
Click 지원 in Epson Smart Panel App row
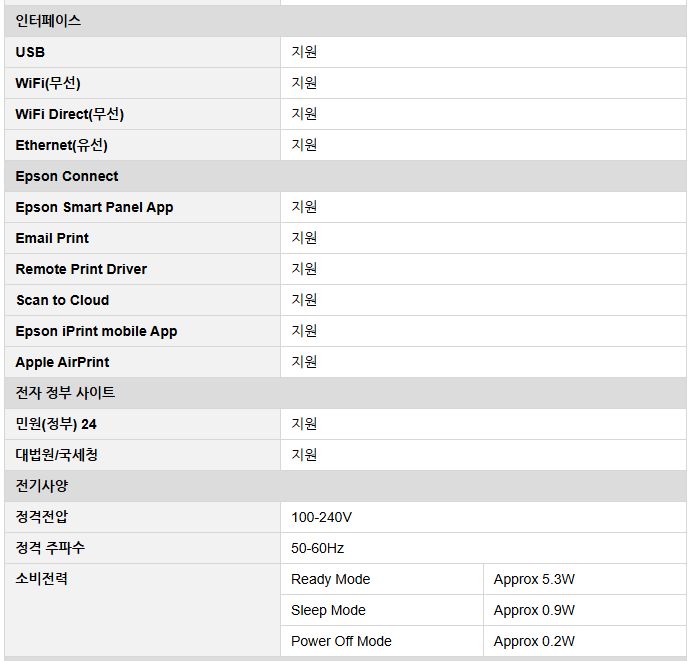(304, 207)
